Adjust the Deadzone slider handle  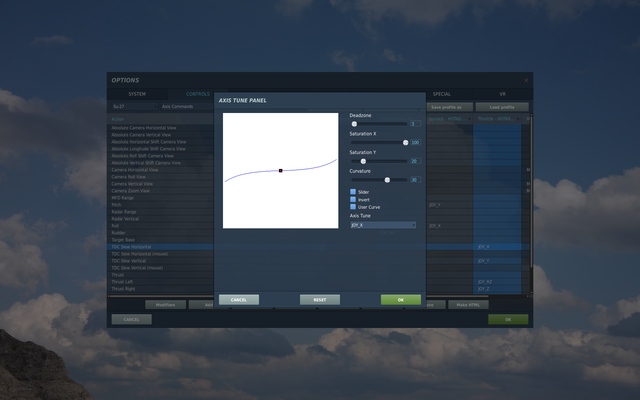354,124
